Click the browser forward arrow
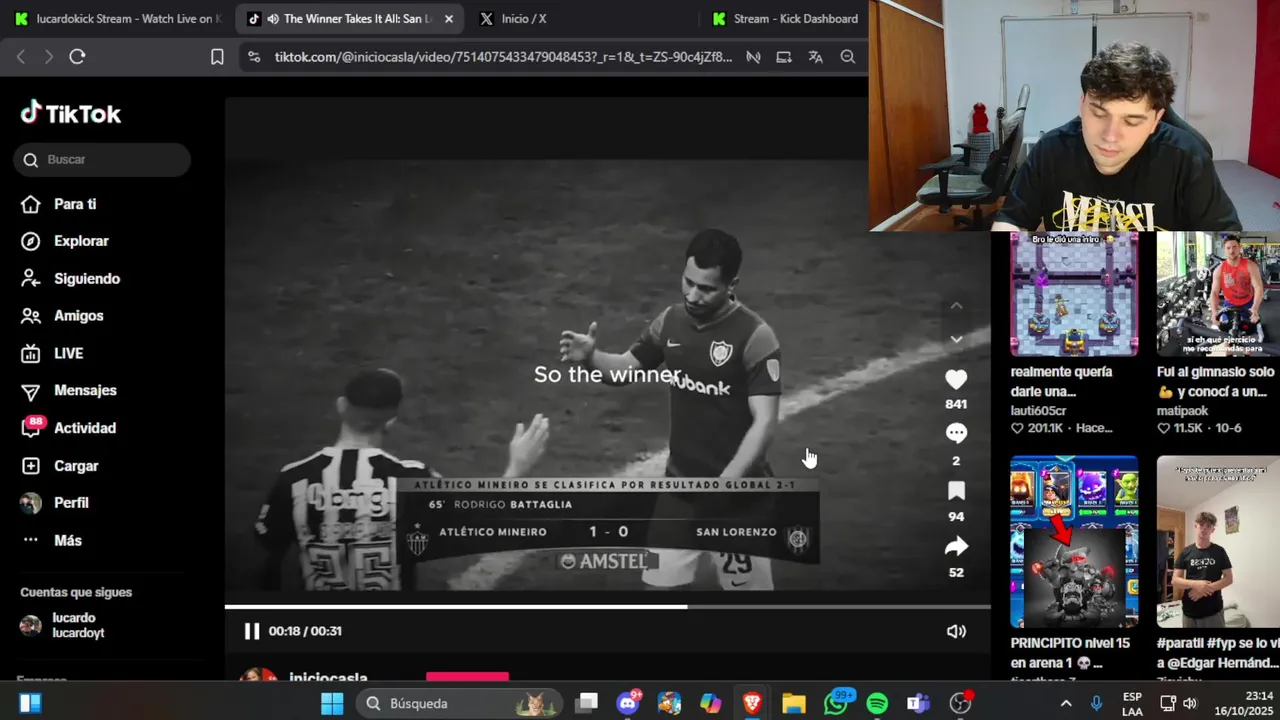1280x720 pixels. (x=48, y=57)
